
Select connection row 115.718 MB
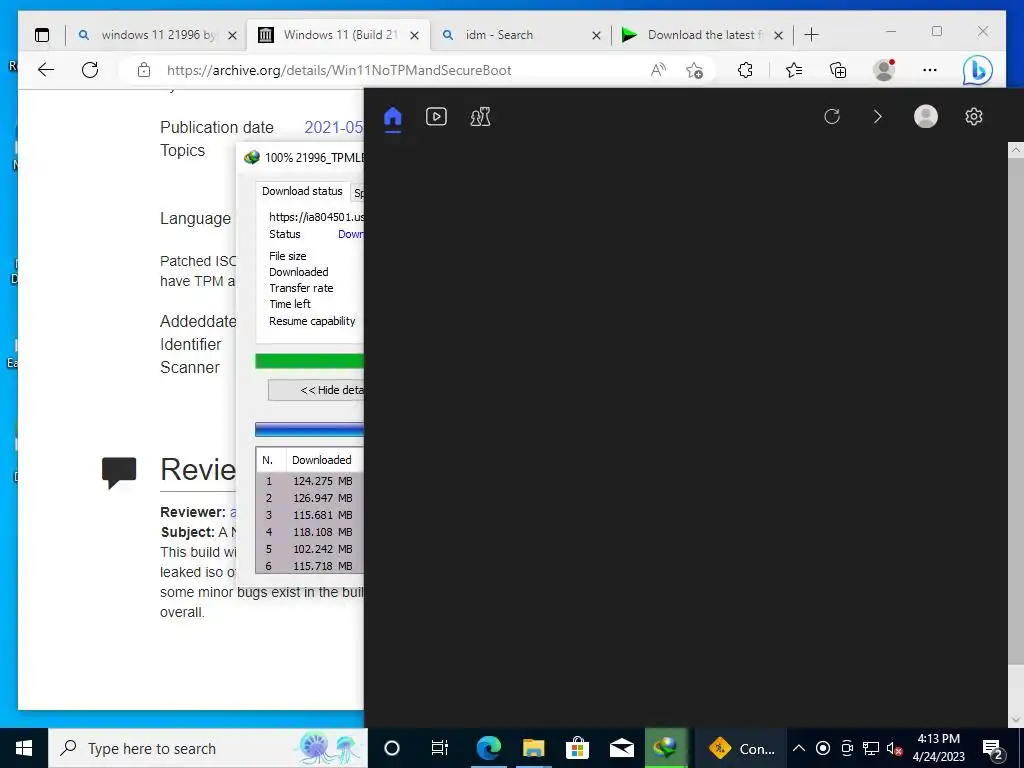(x=310, y=566)
